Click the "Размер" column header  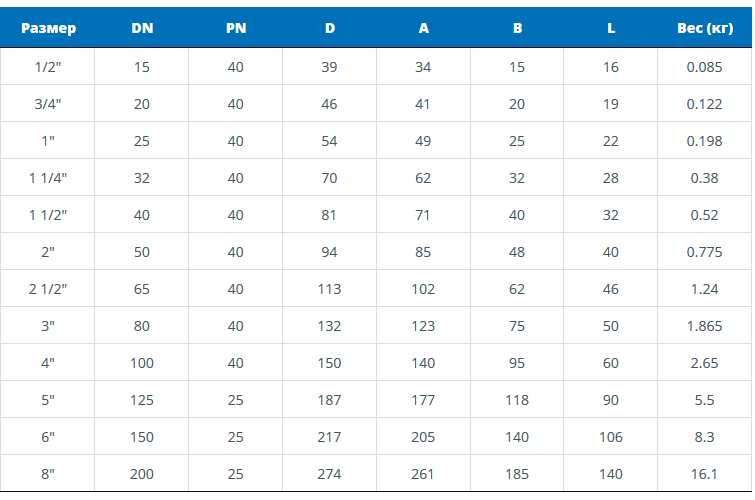48,28
